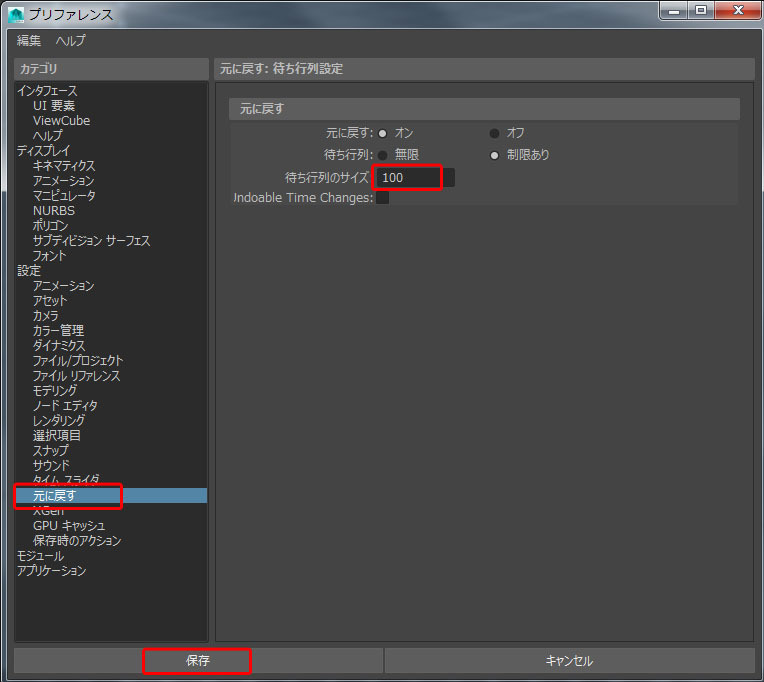Toggle the Undoable Time Changes checkbox
This screenshot has width=764, height=682.
[x=382, y=198]
